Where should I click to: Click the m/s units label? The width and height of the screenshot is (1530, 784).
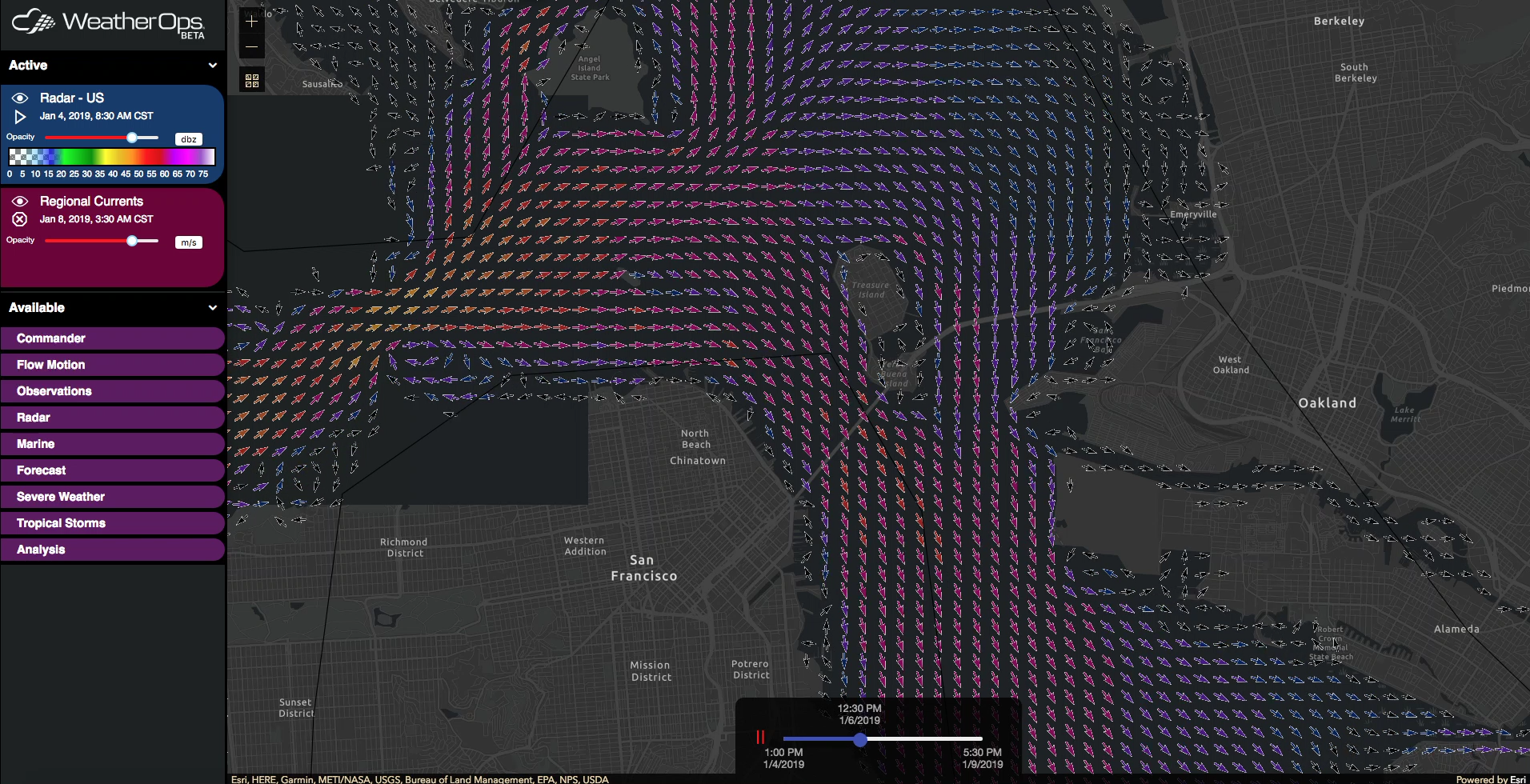pyautogui.click(x=188, y=241)
